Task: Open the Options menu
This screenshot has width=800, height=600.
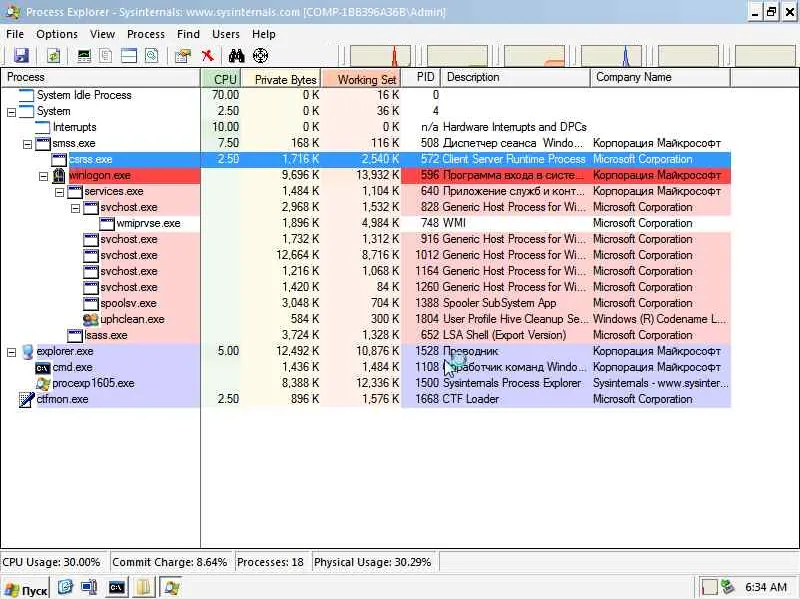Action: tap(57, 34)
